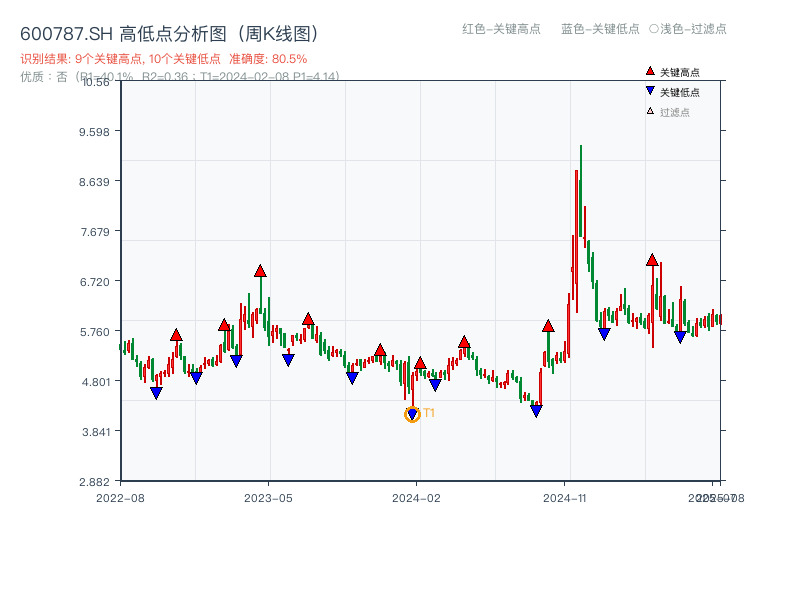Screen dimensions: 800x600
Task: Toggle the 关键低点 legend entry in the chart
Action: click(x=672, y=92)
